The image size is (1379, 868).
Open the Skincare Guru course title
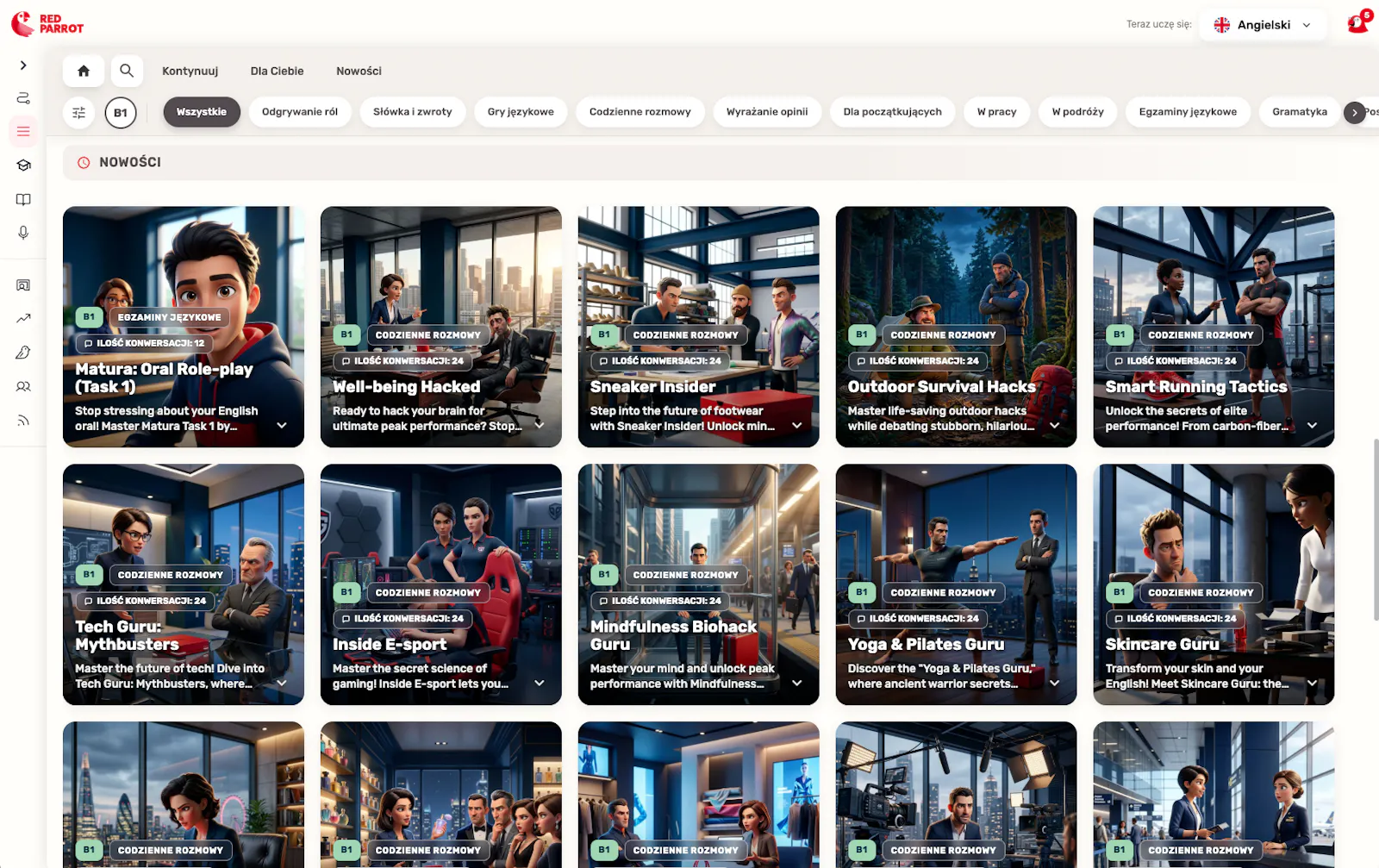pyautogui.click(x=1162, y=645)
